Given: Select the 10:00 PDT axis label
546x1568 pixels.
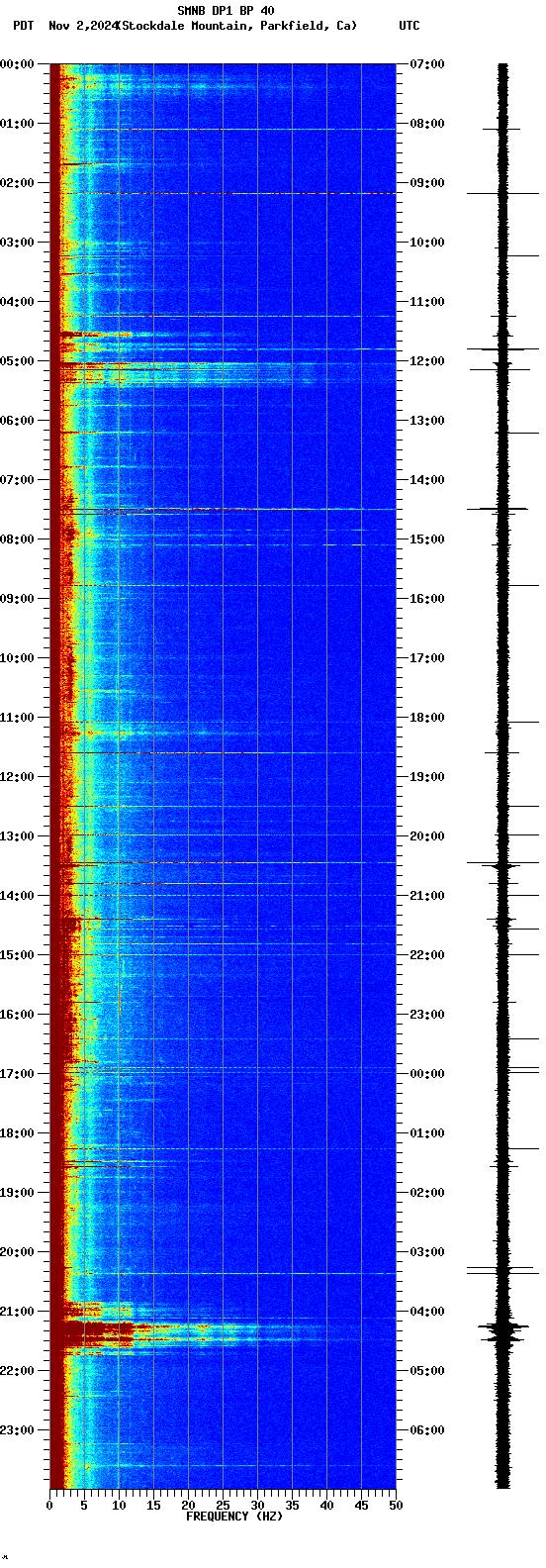Looking at the screenshot, I should tap(17, 658).
